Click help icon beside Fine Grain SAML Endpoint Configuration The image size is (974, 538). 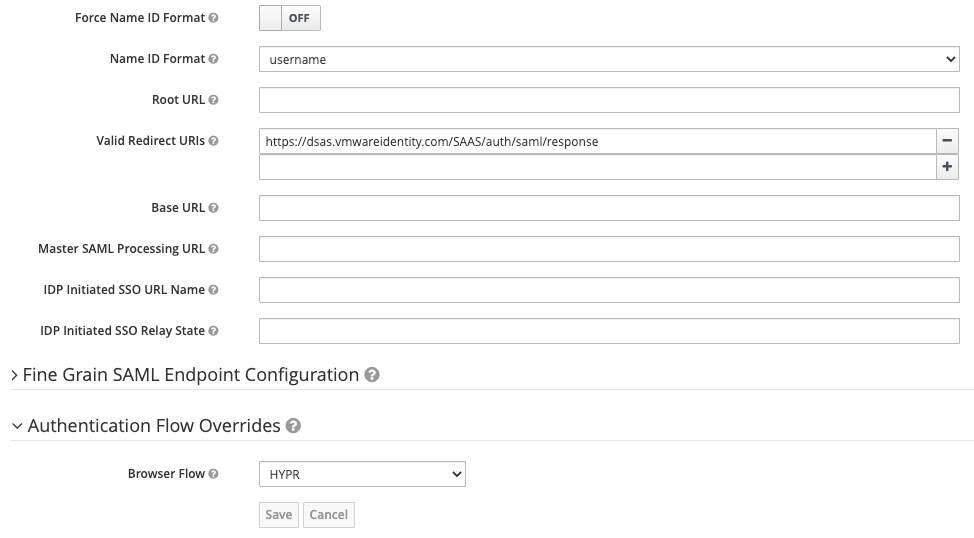372,375
